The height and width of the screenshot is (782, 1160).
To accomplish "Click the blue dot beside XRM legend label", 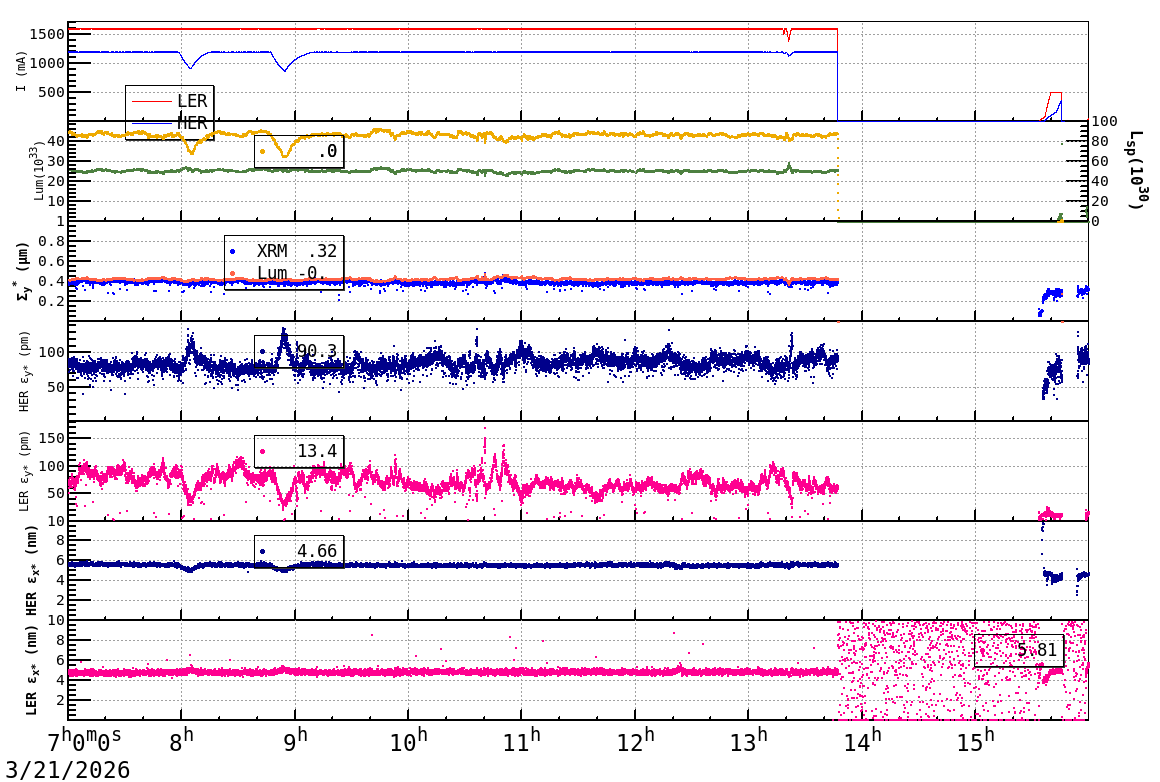I will 232,252.
